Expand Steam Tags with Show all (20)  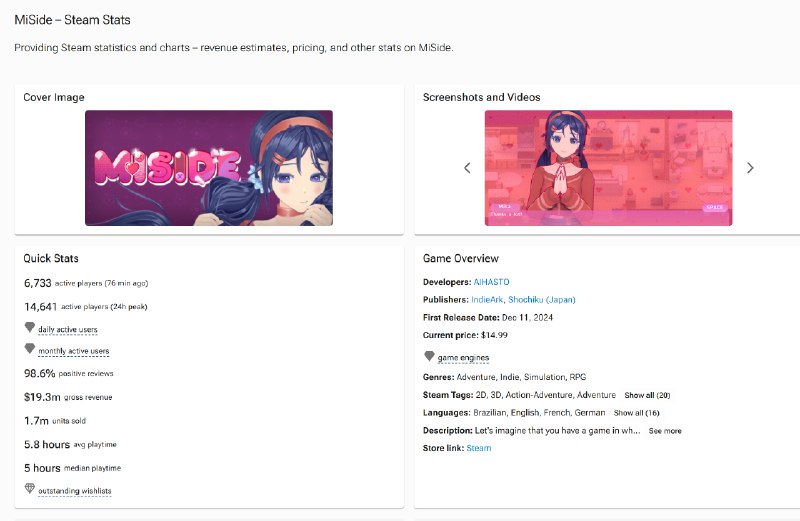pyautogui.click(x=647, y=395)
